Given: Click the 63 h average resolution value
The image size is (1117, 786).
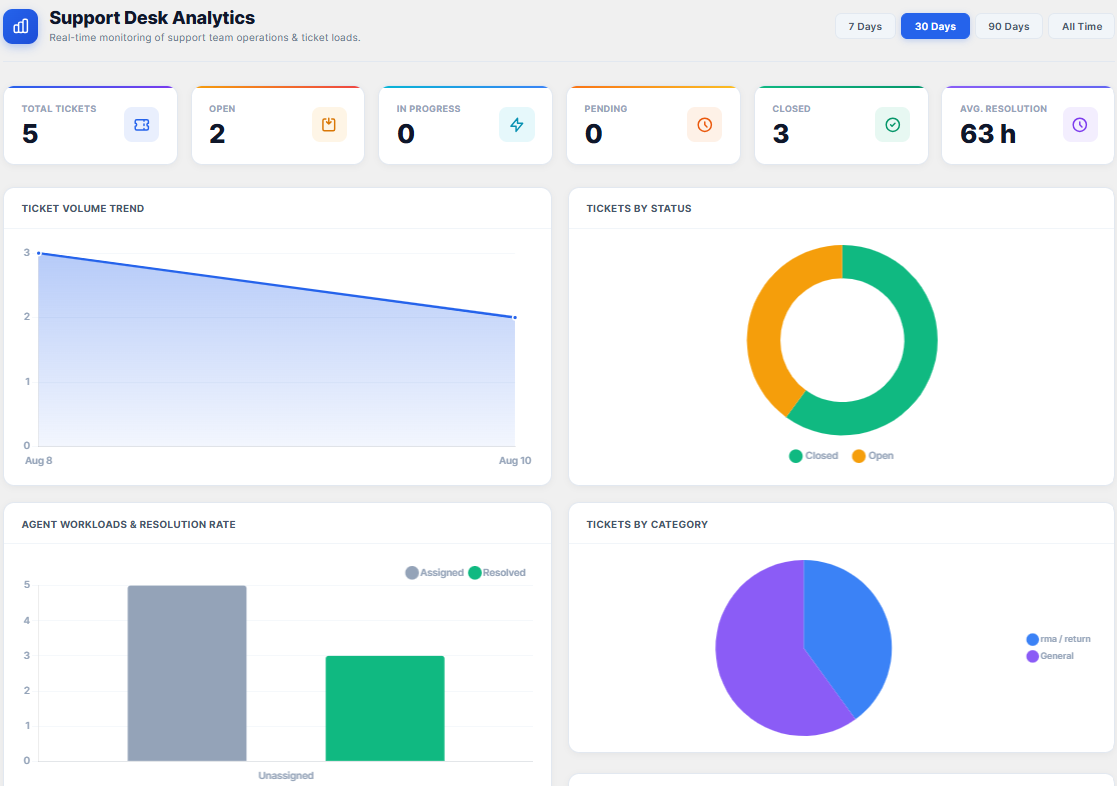Looking at the screenshot, I should coord(988,134).
